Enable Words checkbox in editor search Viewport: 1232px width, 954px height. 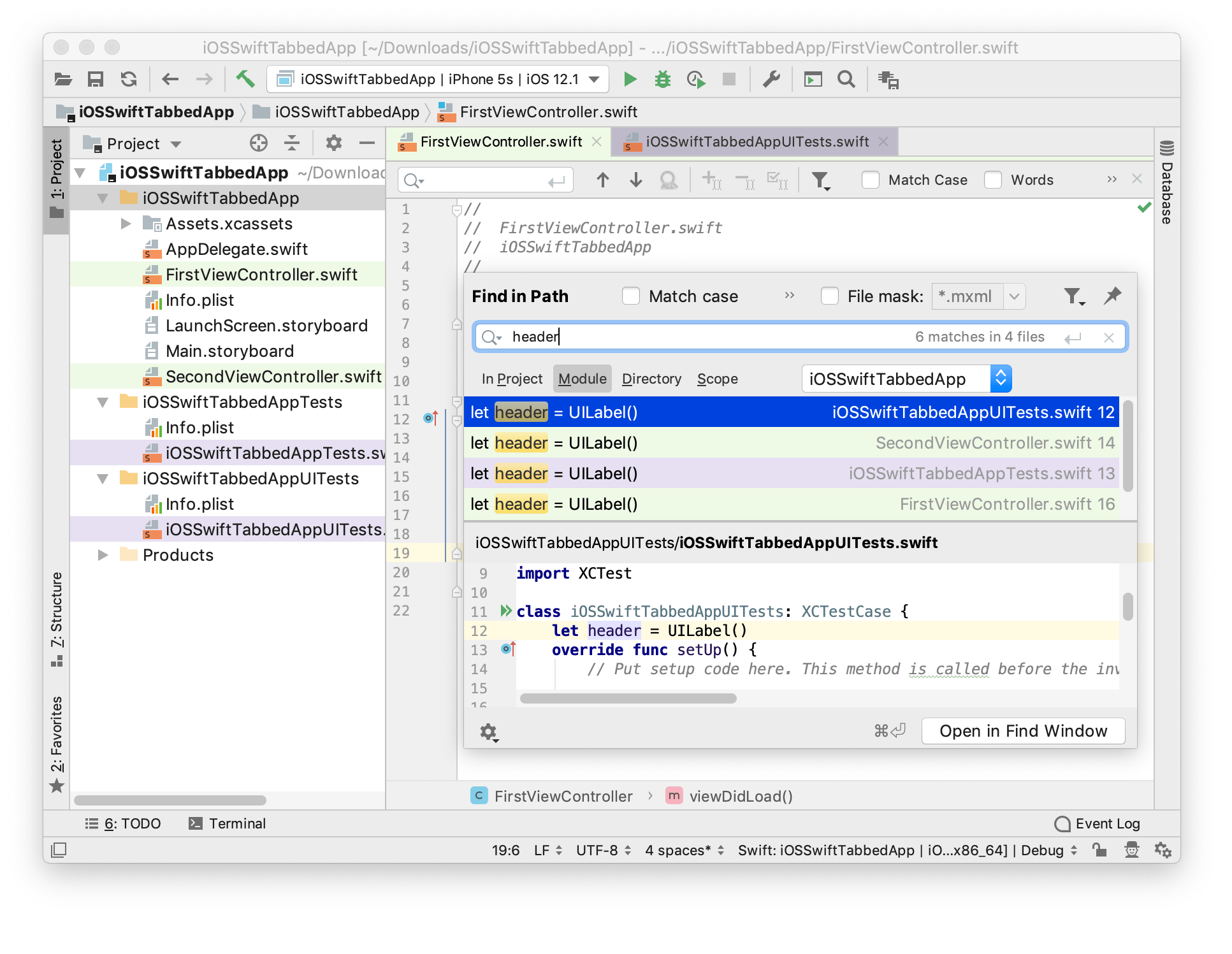tap(993, 180)
